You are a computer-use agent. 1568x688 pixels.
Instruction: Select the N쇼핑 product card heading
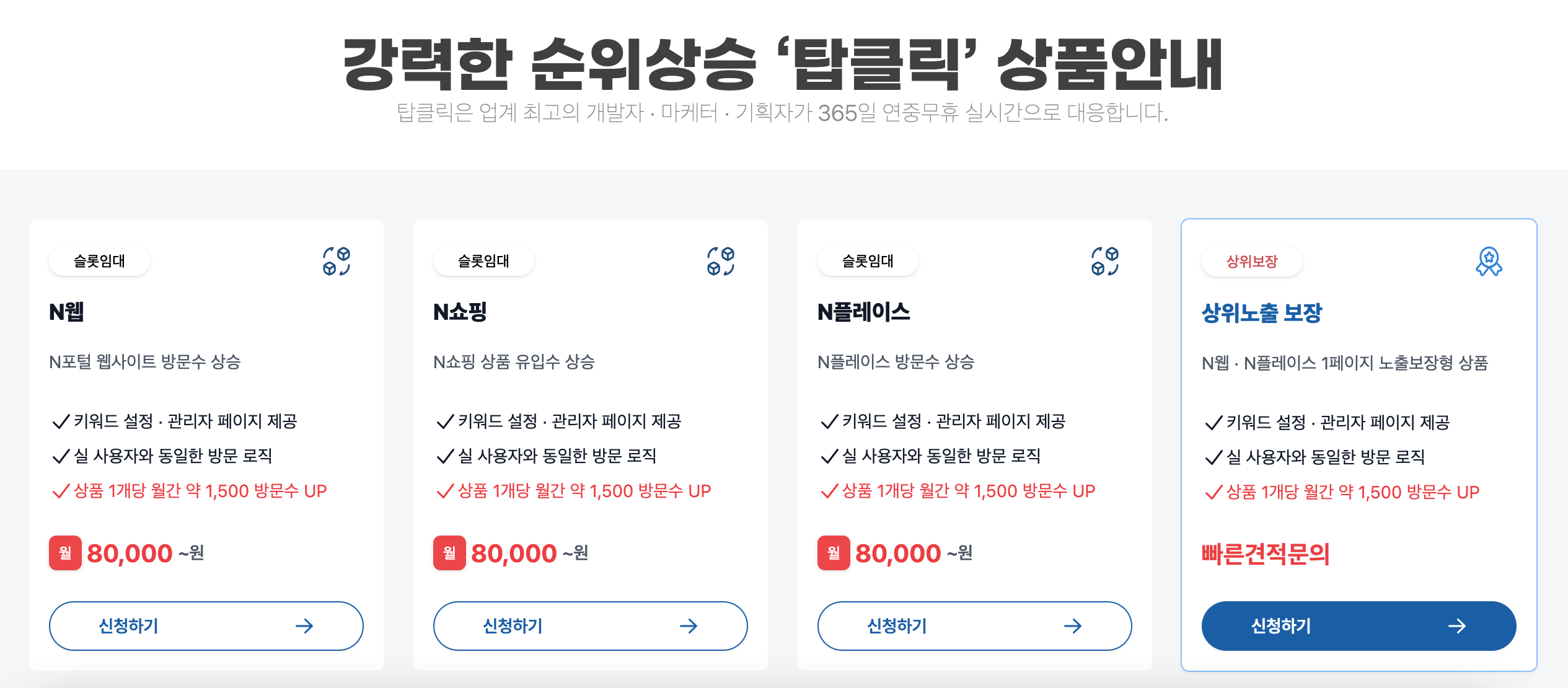[x=458, y=313]
